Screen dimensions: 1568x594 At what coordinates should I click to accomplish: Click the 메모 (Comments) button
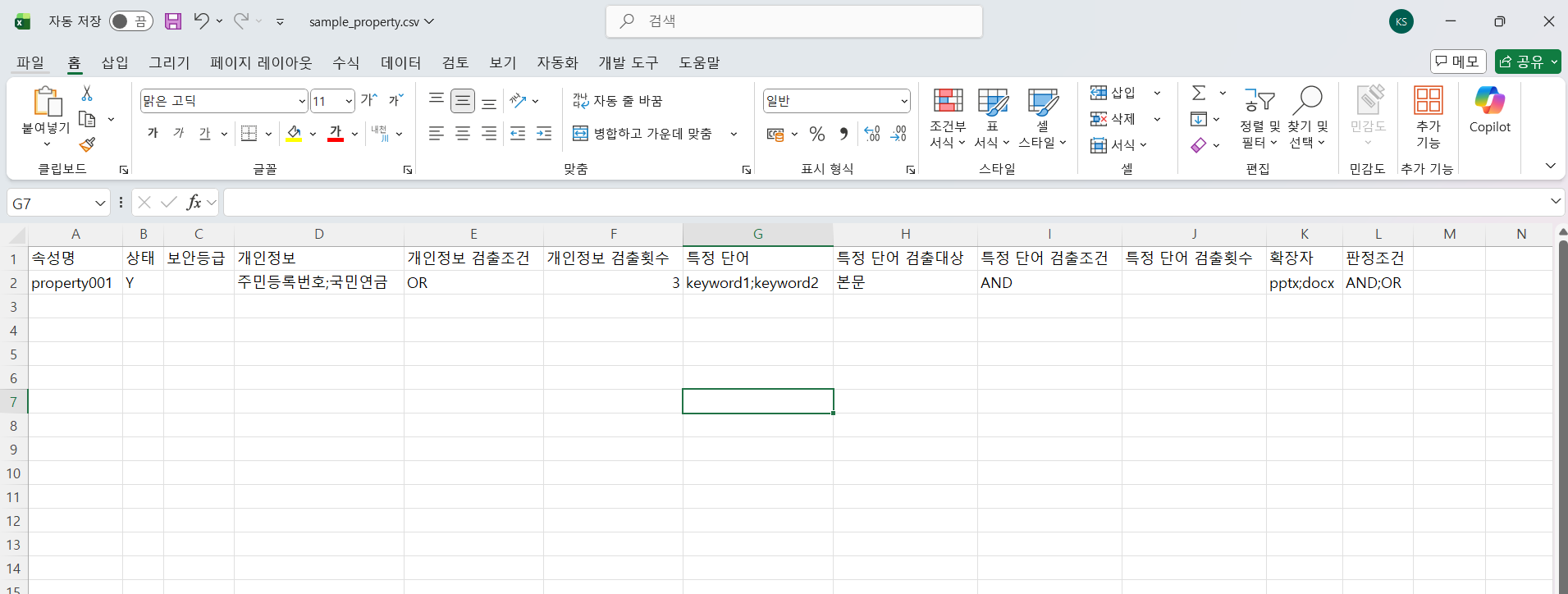[1457, 62]
